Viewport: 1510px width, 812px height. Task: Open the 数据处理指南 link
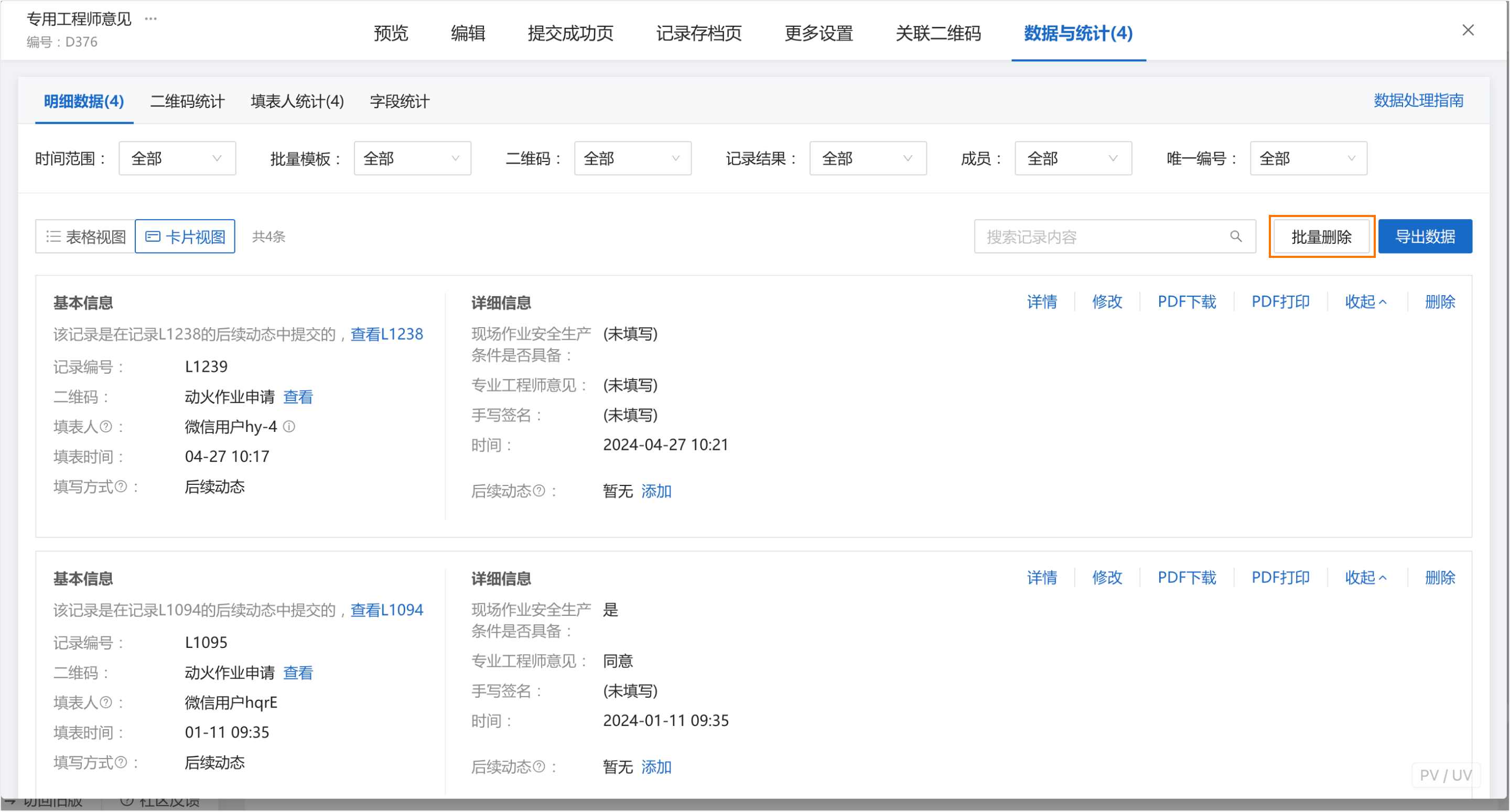pyautogui.click(x=1418, y=100)
